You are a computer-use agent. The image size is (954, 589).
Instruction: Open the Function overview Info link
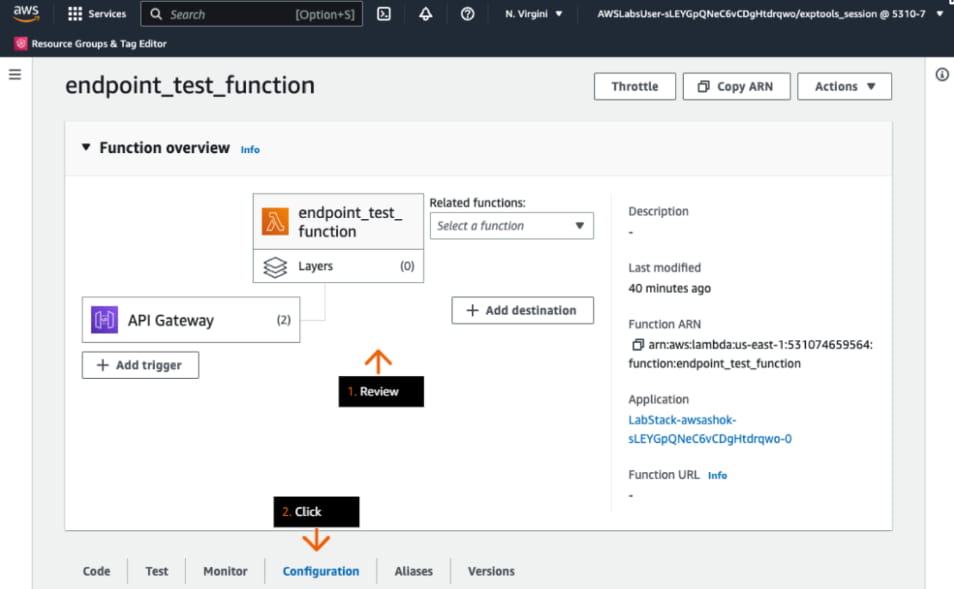(x=250, y=150)
